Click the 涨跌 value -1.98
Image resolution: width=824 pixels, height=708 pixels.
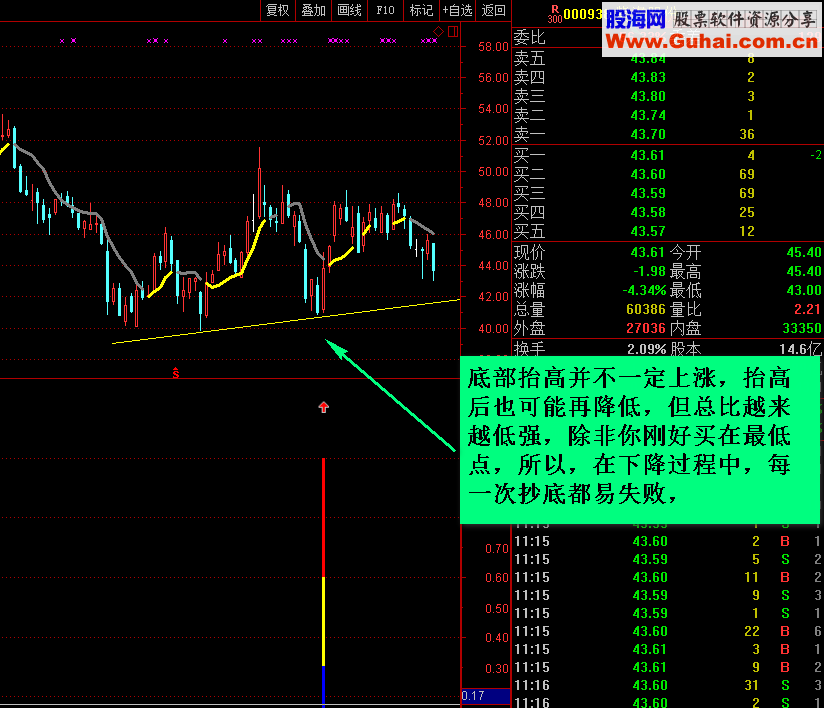coord(650,271)
